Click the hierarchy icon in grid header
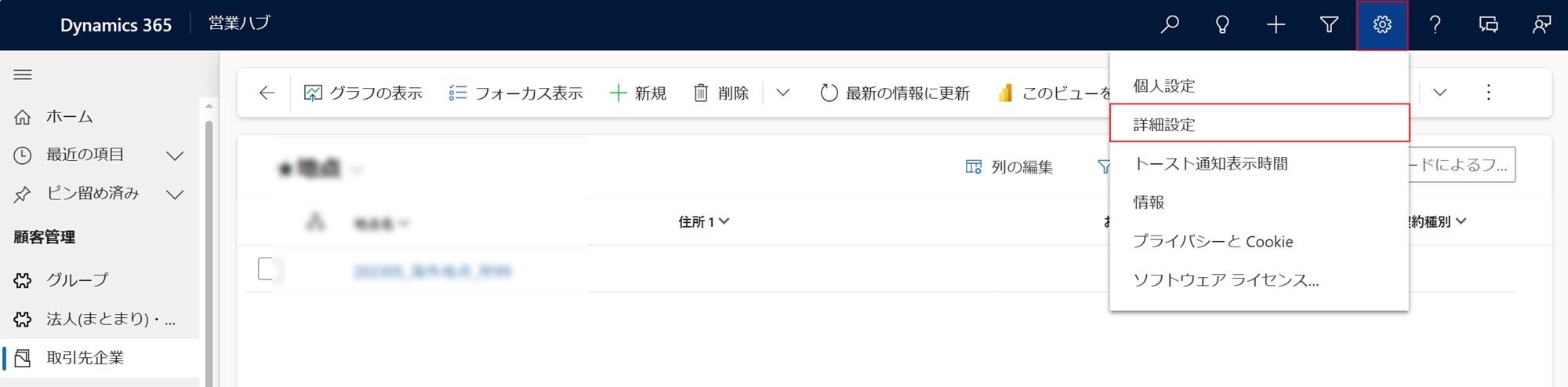This screenshot has width=1568, height=387. 315,221
